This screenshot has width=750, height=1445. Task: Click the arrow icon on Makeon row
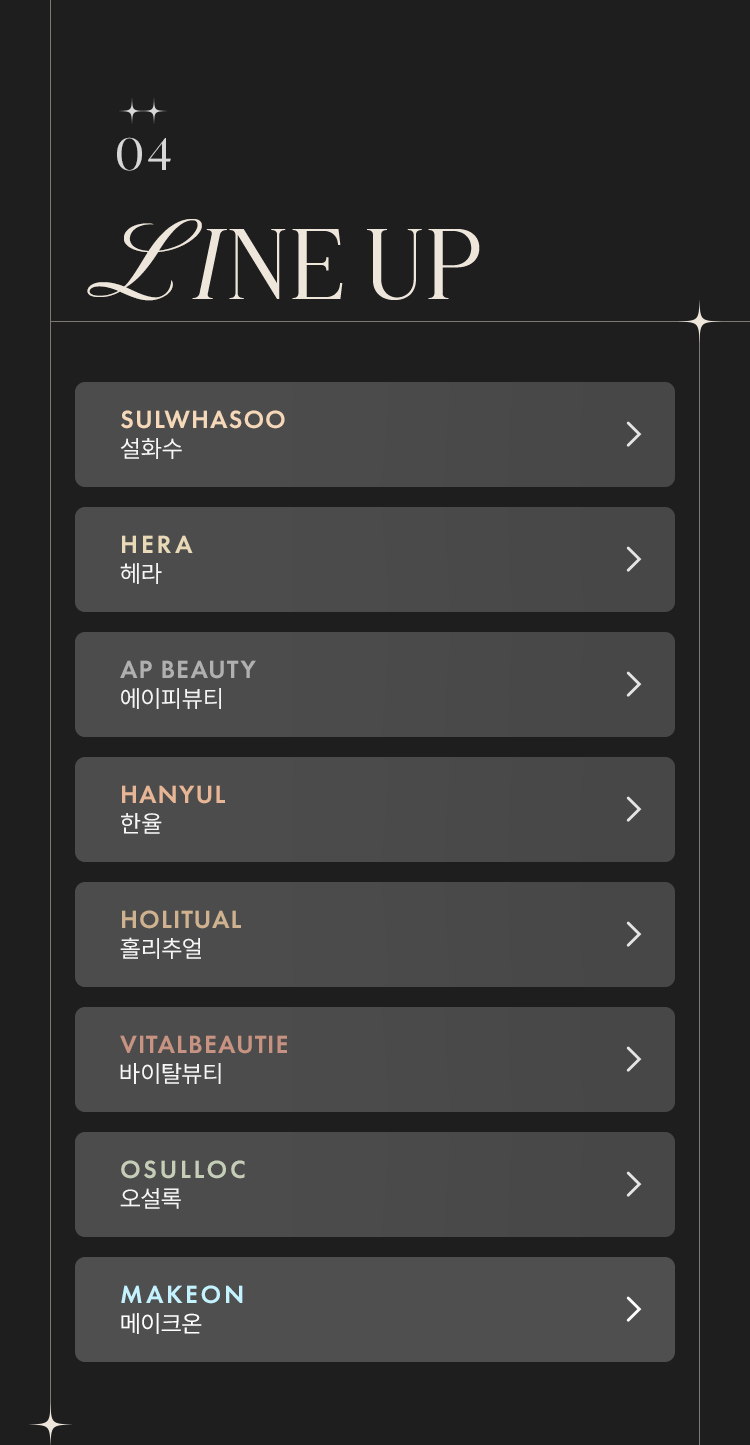pos(633,1309)
